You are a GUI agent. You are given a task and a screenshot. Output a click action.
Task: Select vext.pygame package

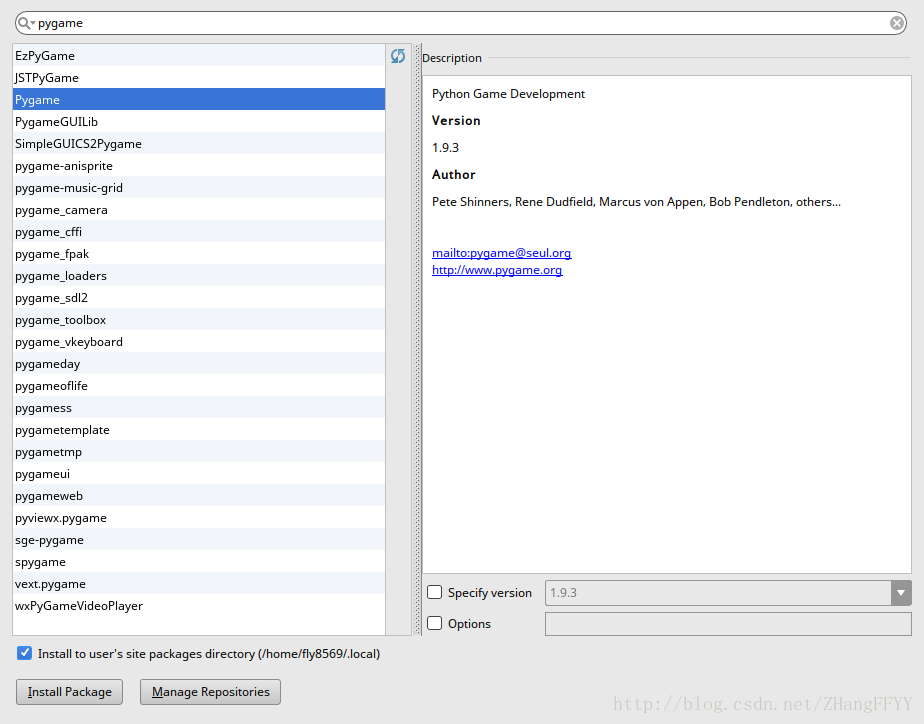(x=199, y=583)
